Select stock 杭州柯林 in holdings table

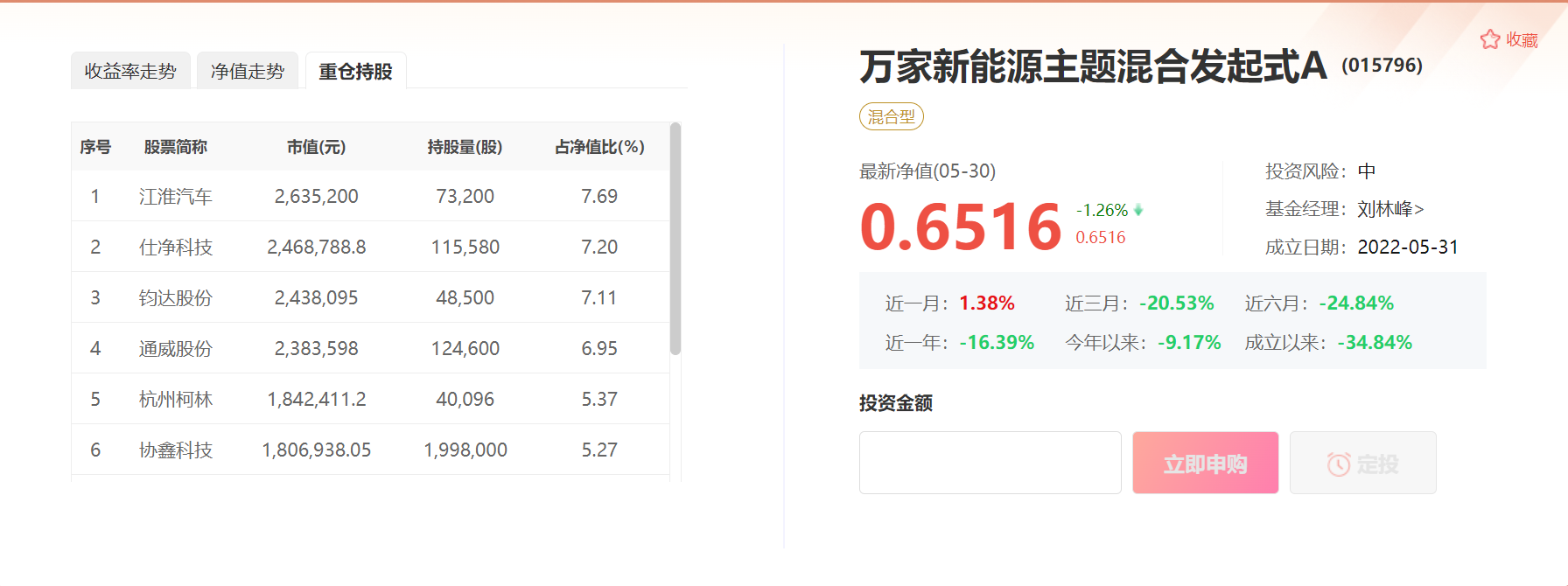point(176,400)
